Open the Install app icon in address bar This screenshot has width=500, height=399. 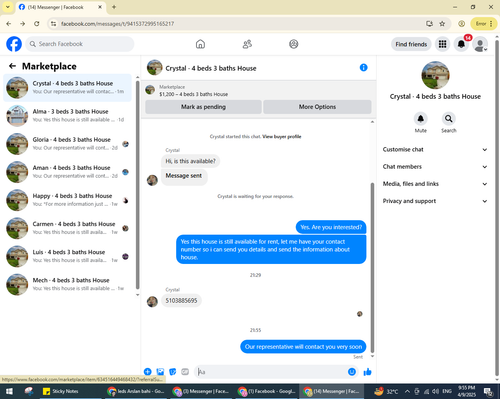429,24
